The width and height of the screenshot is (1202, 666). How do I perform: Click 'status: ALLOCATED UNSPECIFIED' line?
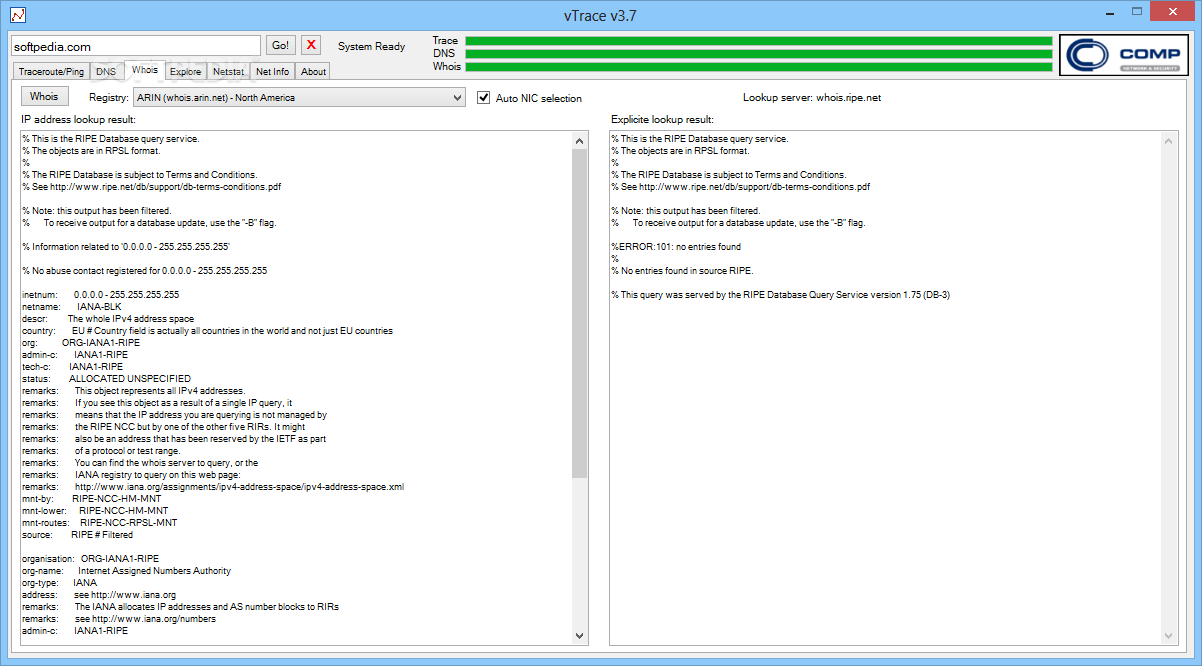click(x=106, y=378)
